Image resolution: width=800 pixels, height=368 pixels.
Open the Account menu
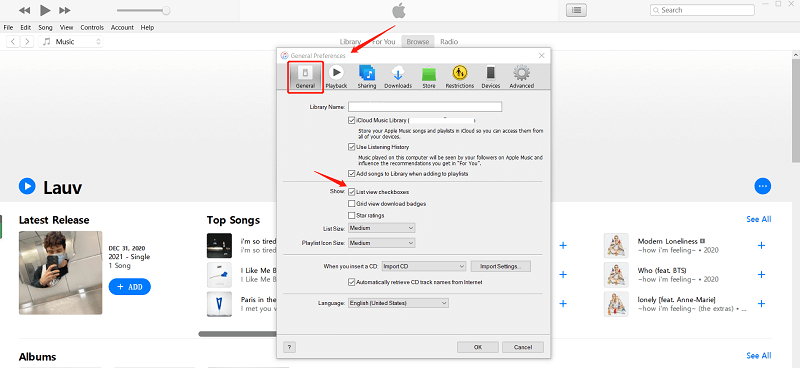[x=122, y=28]
